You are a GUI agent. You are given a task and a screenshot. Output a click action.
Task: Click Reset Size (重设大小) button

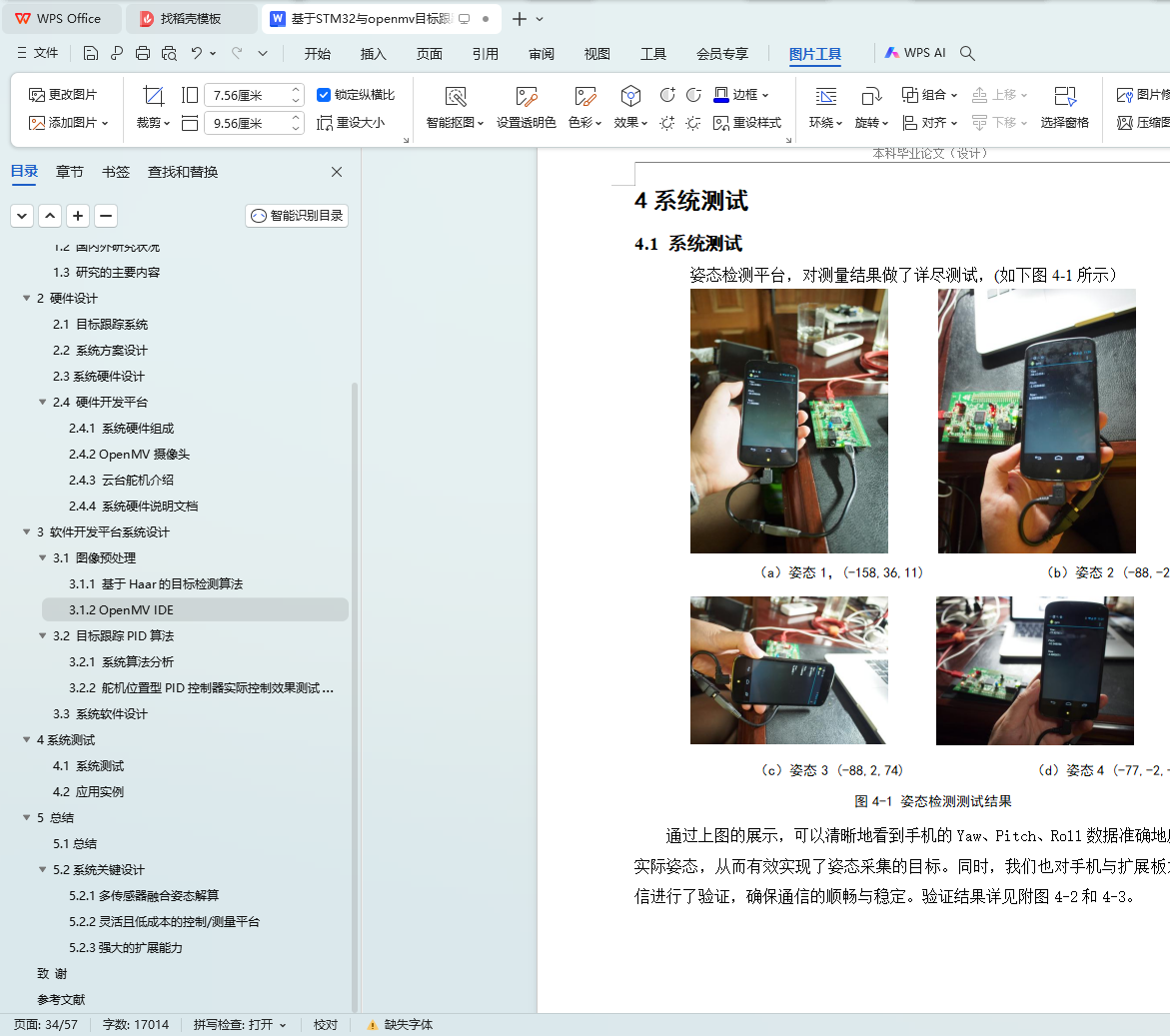tap(351, 122)
